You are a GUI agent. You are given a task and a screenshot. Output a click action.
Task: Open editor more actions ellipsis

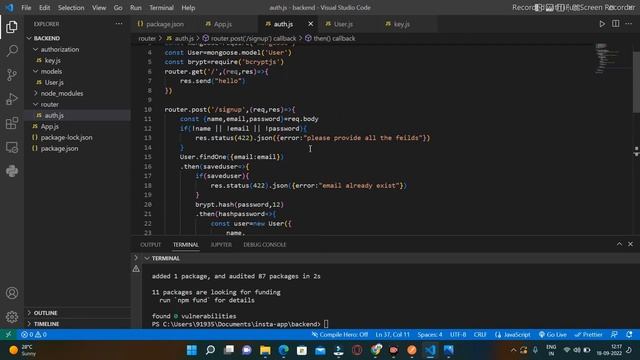point(629,24)
